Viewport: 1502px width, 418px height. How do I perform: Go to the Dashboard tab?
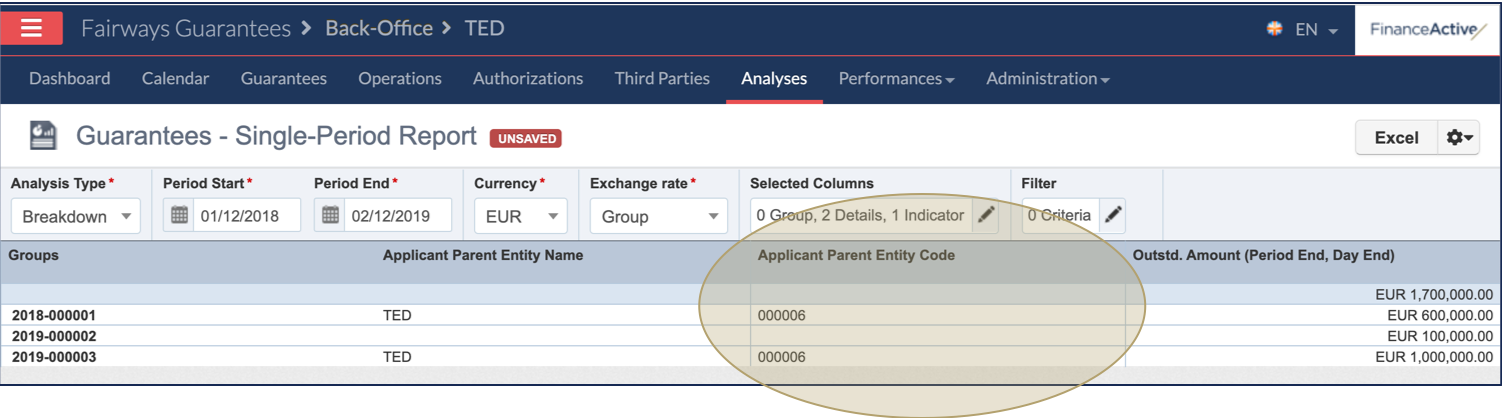point(70,78)
